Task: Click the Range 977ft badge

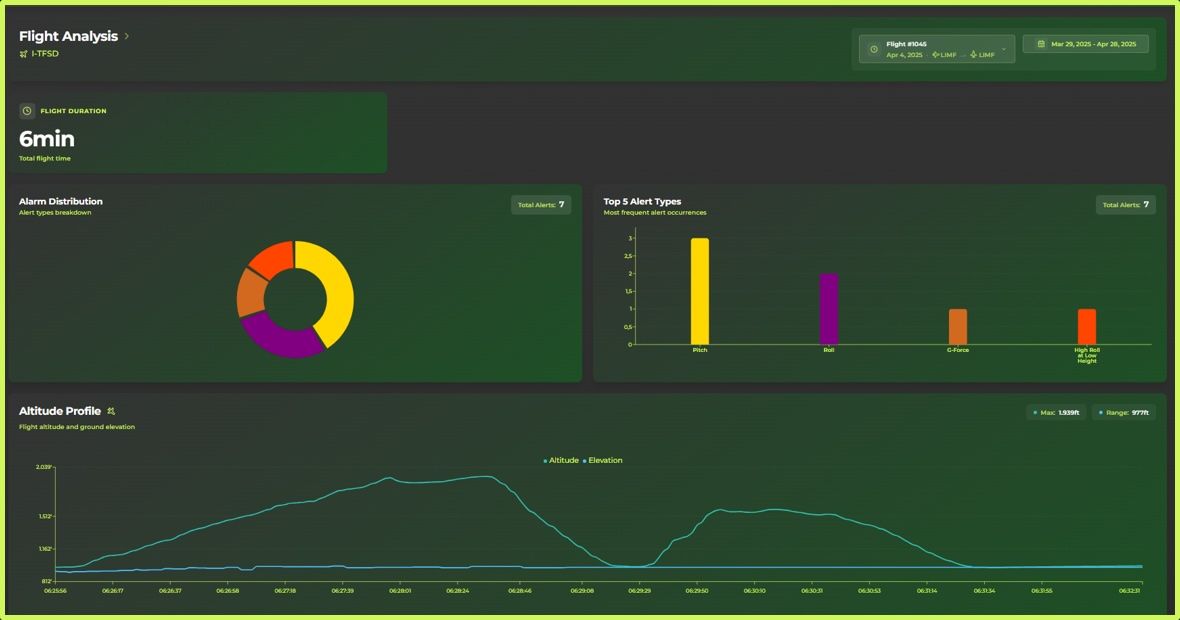Action: click(x=1124, y=412)
